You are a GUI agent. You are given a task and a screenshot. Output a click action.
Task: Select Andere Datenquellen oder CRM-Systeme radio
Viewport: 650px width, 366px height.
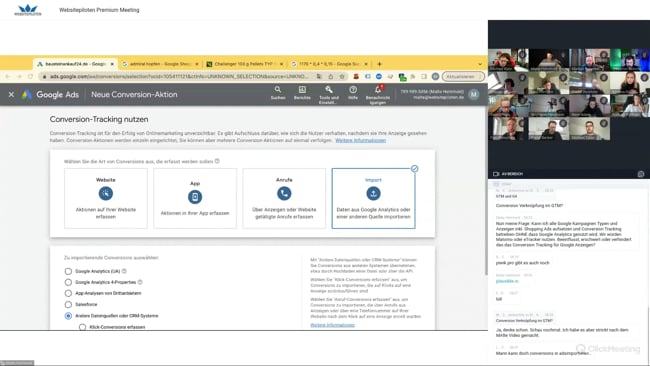pyautogui.click(x=68, y=316)
